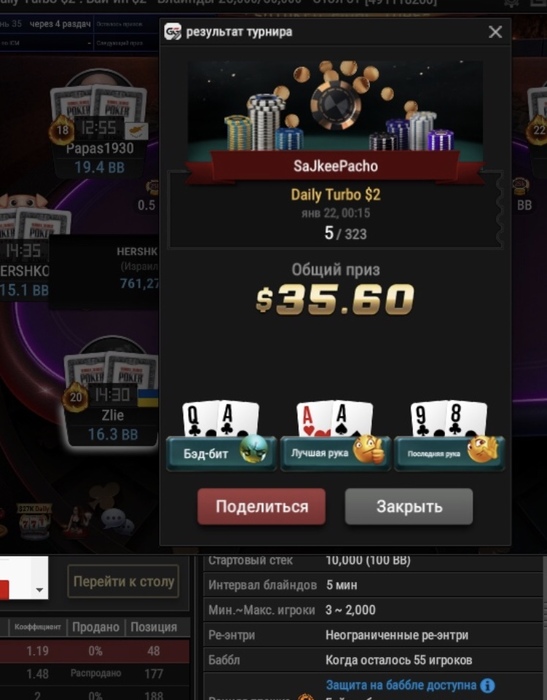Click the blue info icon near Защита на баббле
This screenshot has width=547, height=700.
pyautogui.click(x=488, y=685)
